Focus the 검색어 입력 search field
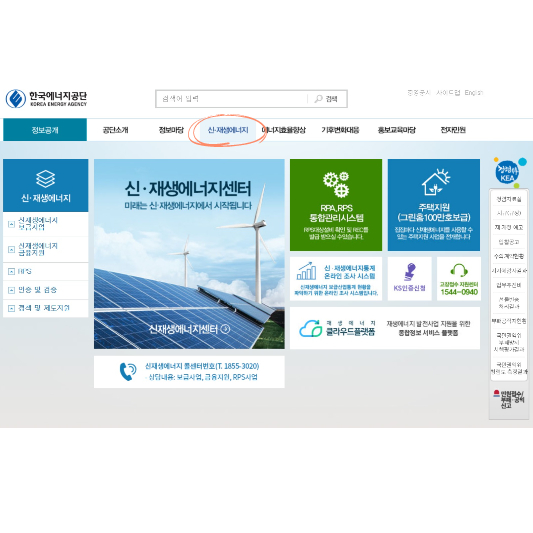 click(232, 99)
